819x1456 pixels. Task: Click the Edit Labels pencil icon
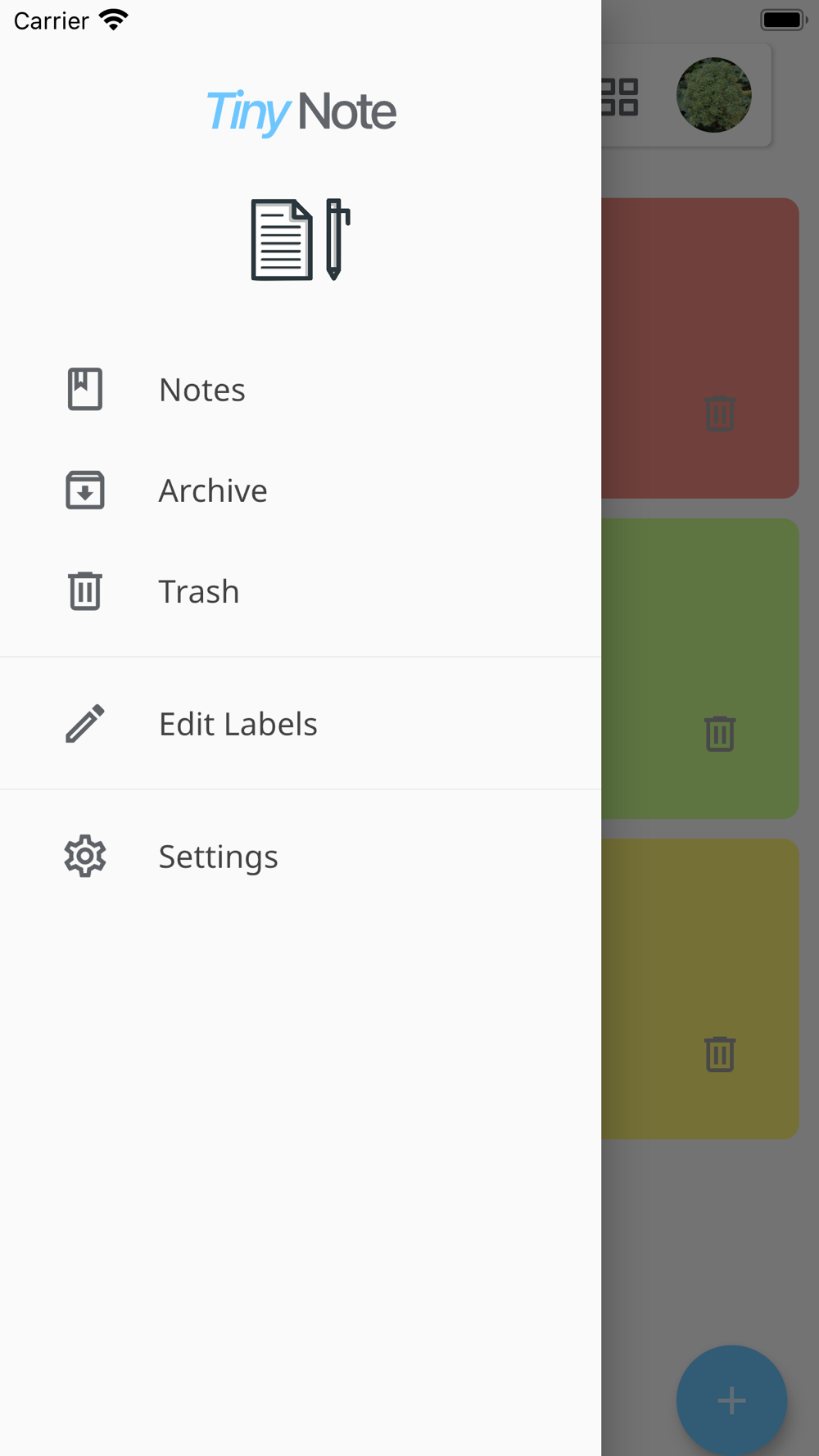(85, 723)
